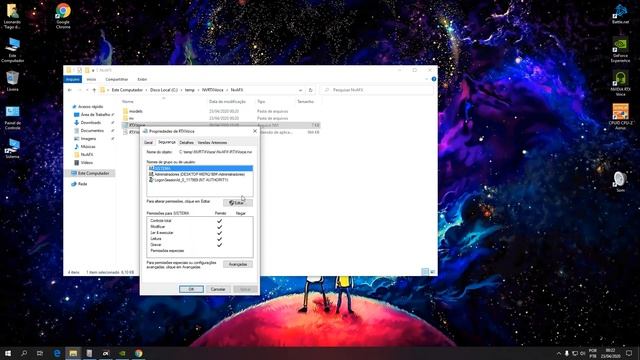Open the NVIDIA RTX Voice desktop shortcut

(x=620, y=83)
